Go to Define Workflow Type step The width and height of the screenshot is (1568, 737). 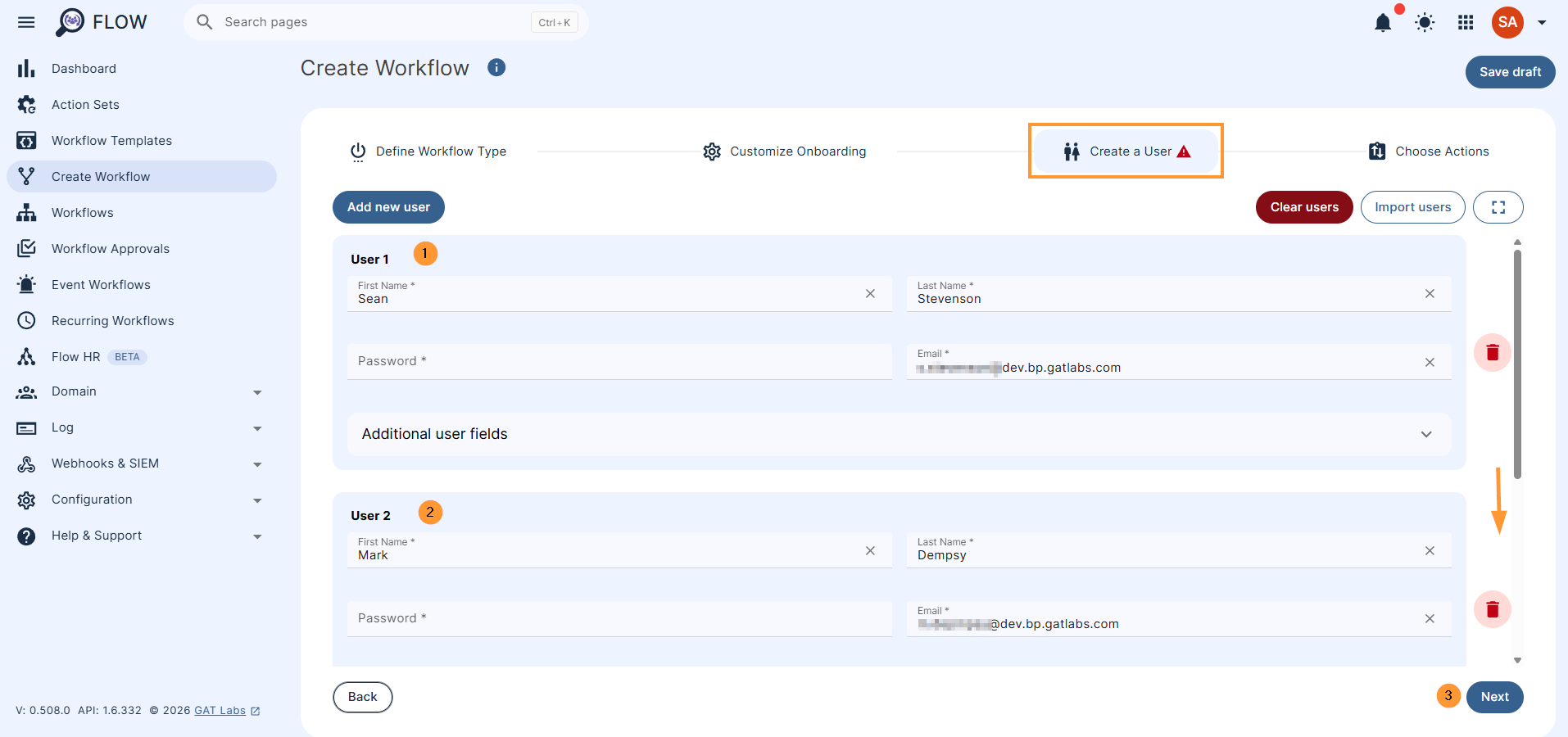[428, 151]
